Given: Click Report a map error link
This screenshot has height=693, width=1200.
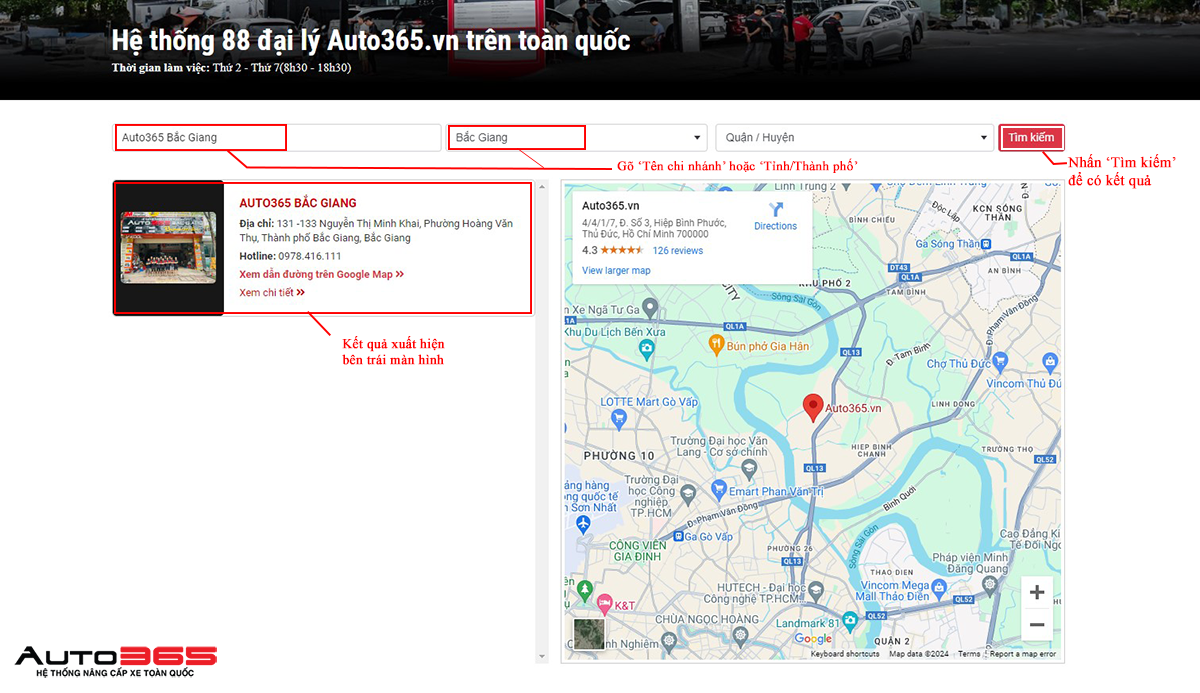Looking at the screenshot, I should coord(1023,654).
